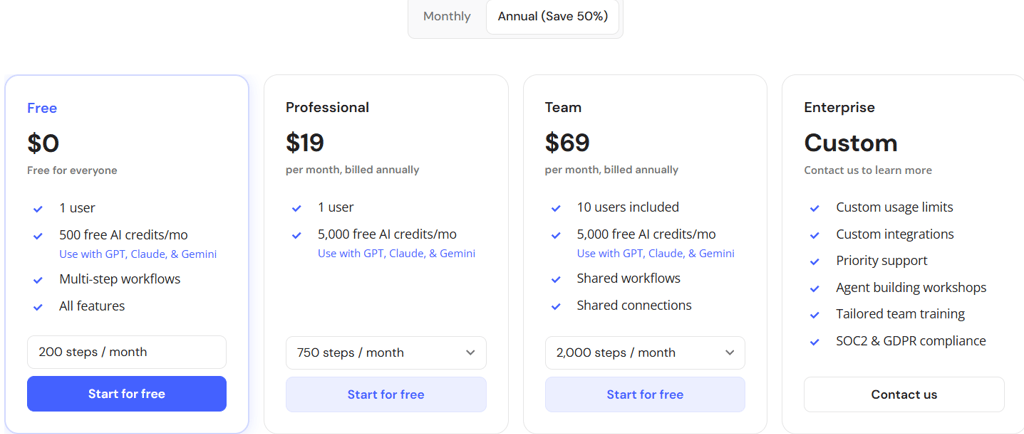The image size is (1024, 434).
Task: Click checkmark icon next to Shared connections
Action: click(x=556, y=306)
